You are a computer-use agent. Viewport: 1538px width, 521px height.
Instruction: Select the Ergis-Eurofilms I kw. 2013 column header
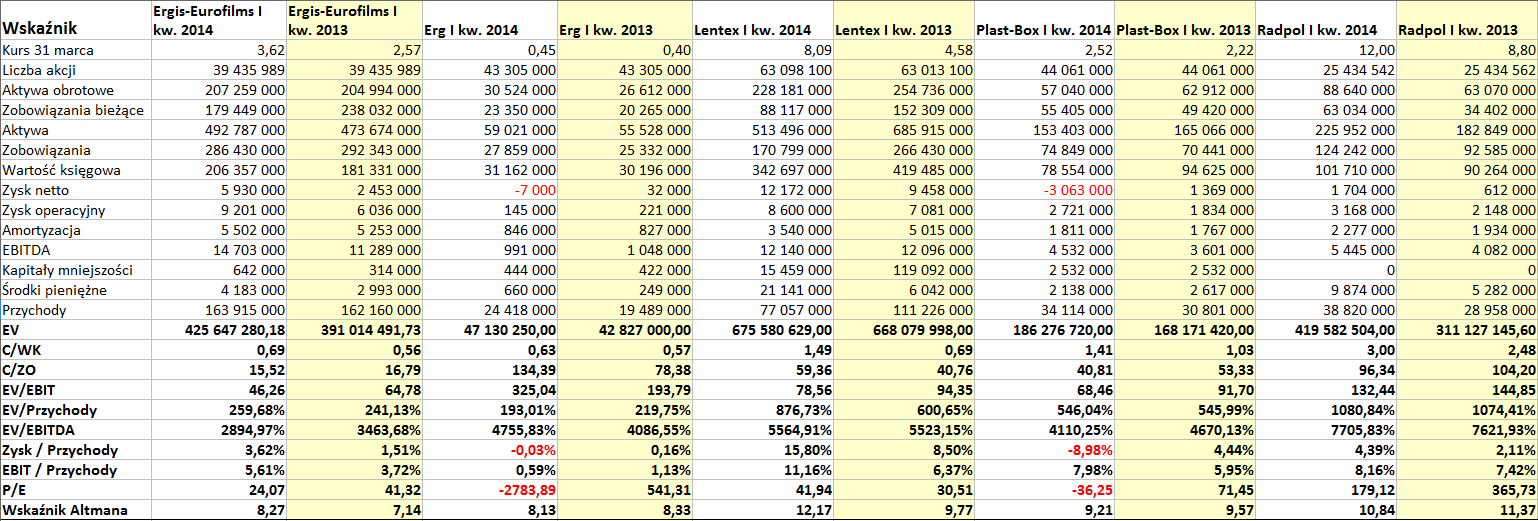tap(353, 20)
